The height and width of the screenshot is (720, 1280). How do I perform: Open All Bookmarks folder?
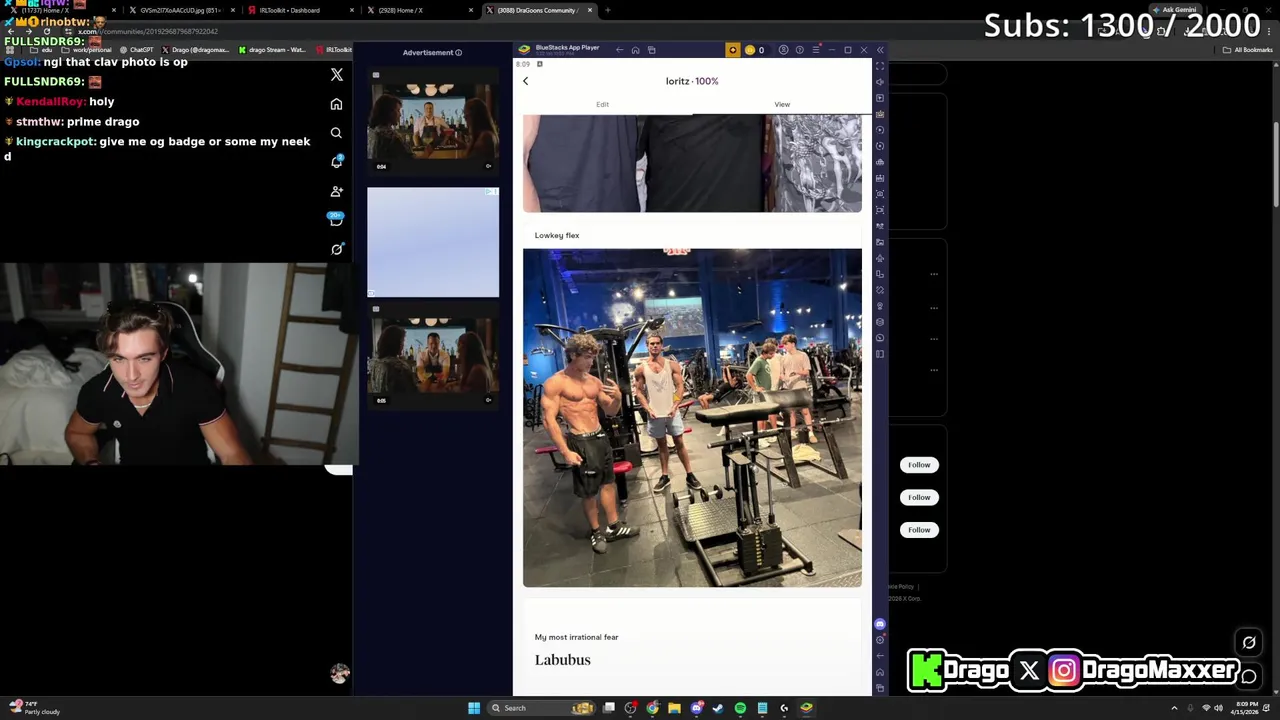(x=1249, y=50)
